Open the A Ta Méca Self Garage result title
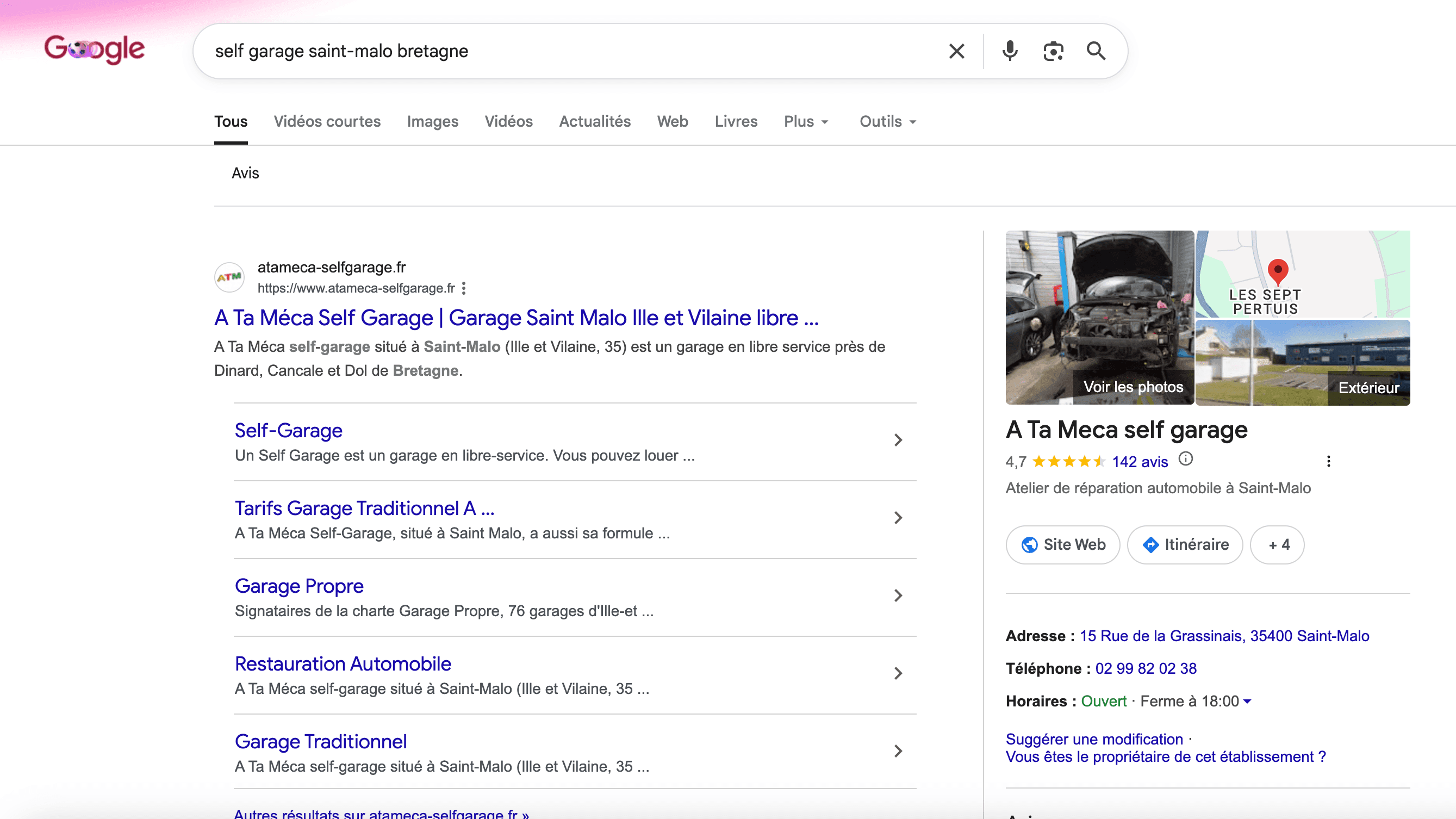The height and width of the screenshot is (819, 1456). [516, 318]
